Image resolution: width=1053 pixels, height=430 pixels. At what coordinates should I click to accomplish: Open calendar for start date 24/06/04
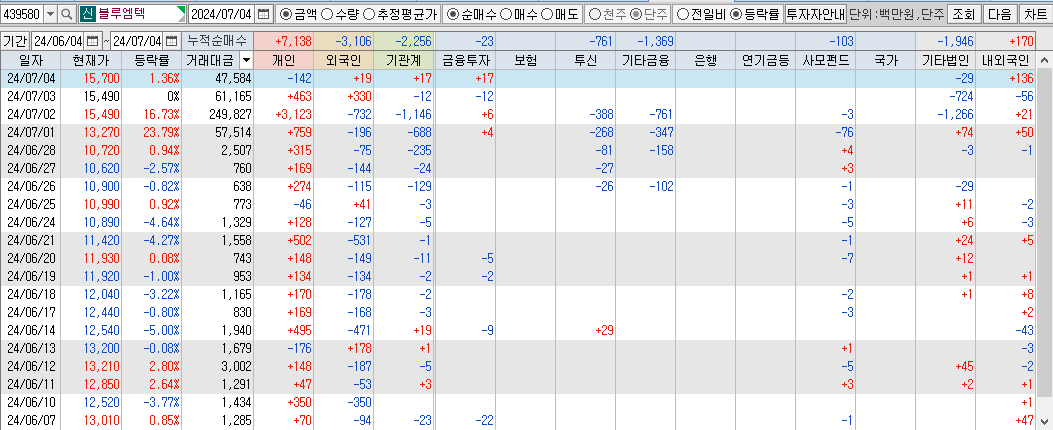click(92, 40)
